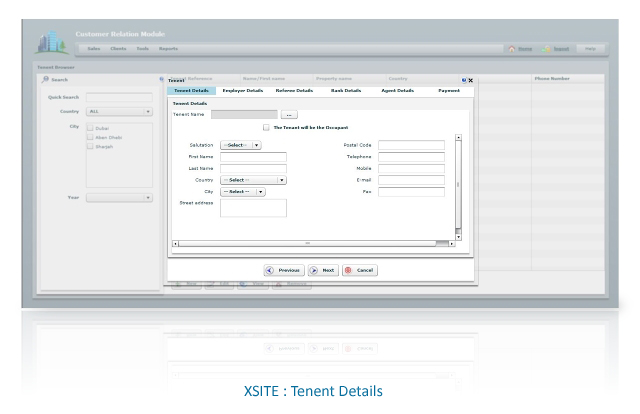Image resolution: width=640 pixels, height=414 pixels.
Task: Switch to the Employer Details tab
Action: tap(242, 91)
